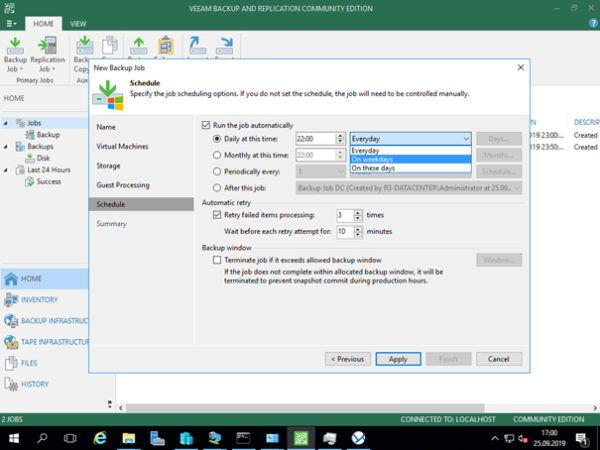600x450 pixels.
Task: Open the Inventory view icon
Action: point(10,300)
